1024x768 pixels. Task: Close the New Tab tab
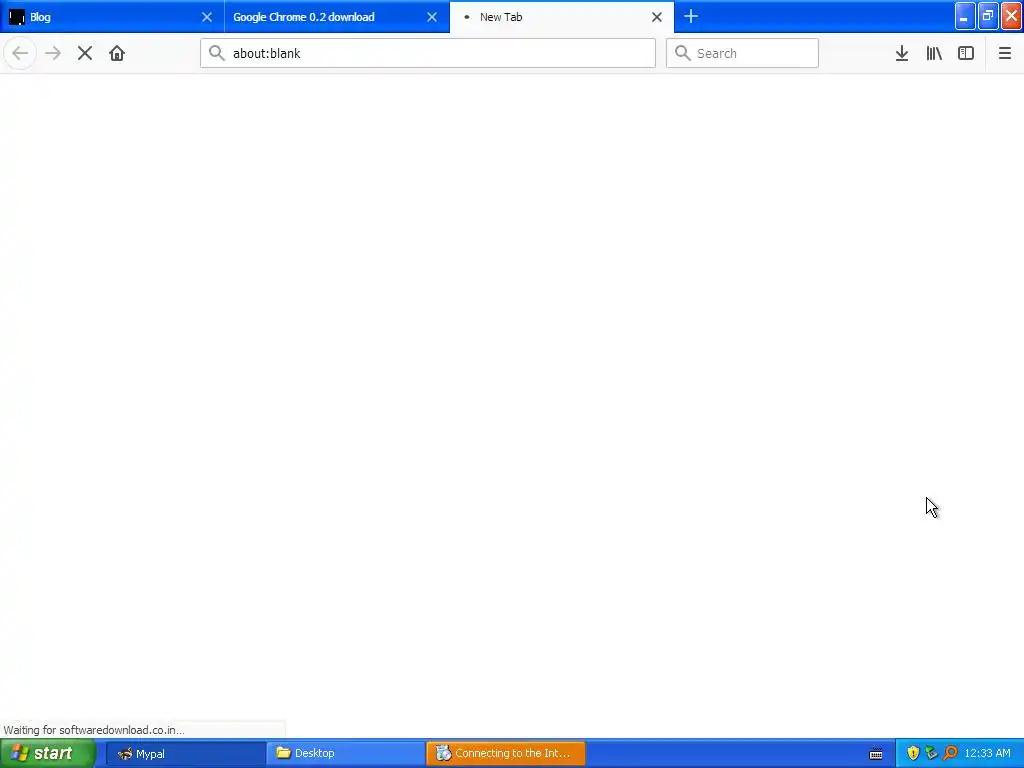[x=657, y=17]
